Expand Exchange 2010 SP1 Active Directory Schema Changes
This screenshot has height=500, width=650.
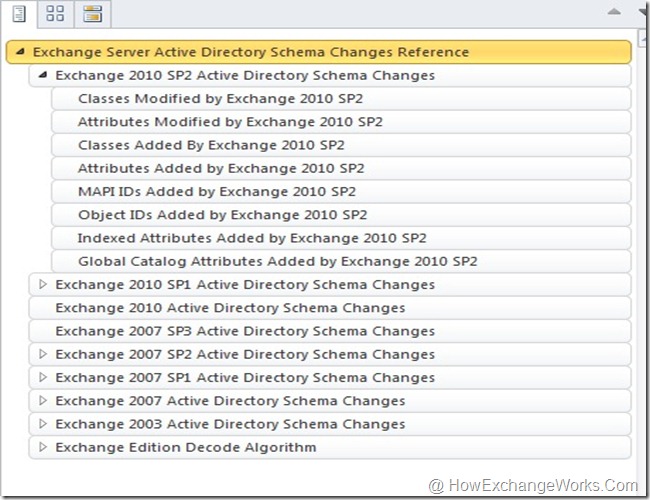tap(42, 284)
